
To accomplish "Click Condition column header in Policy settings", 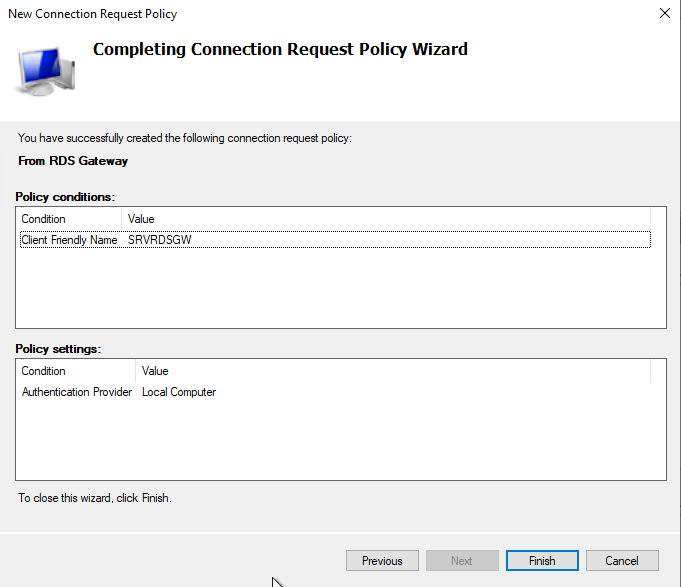I will click(x=76, y=371).
